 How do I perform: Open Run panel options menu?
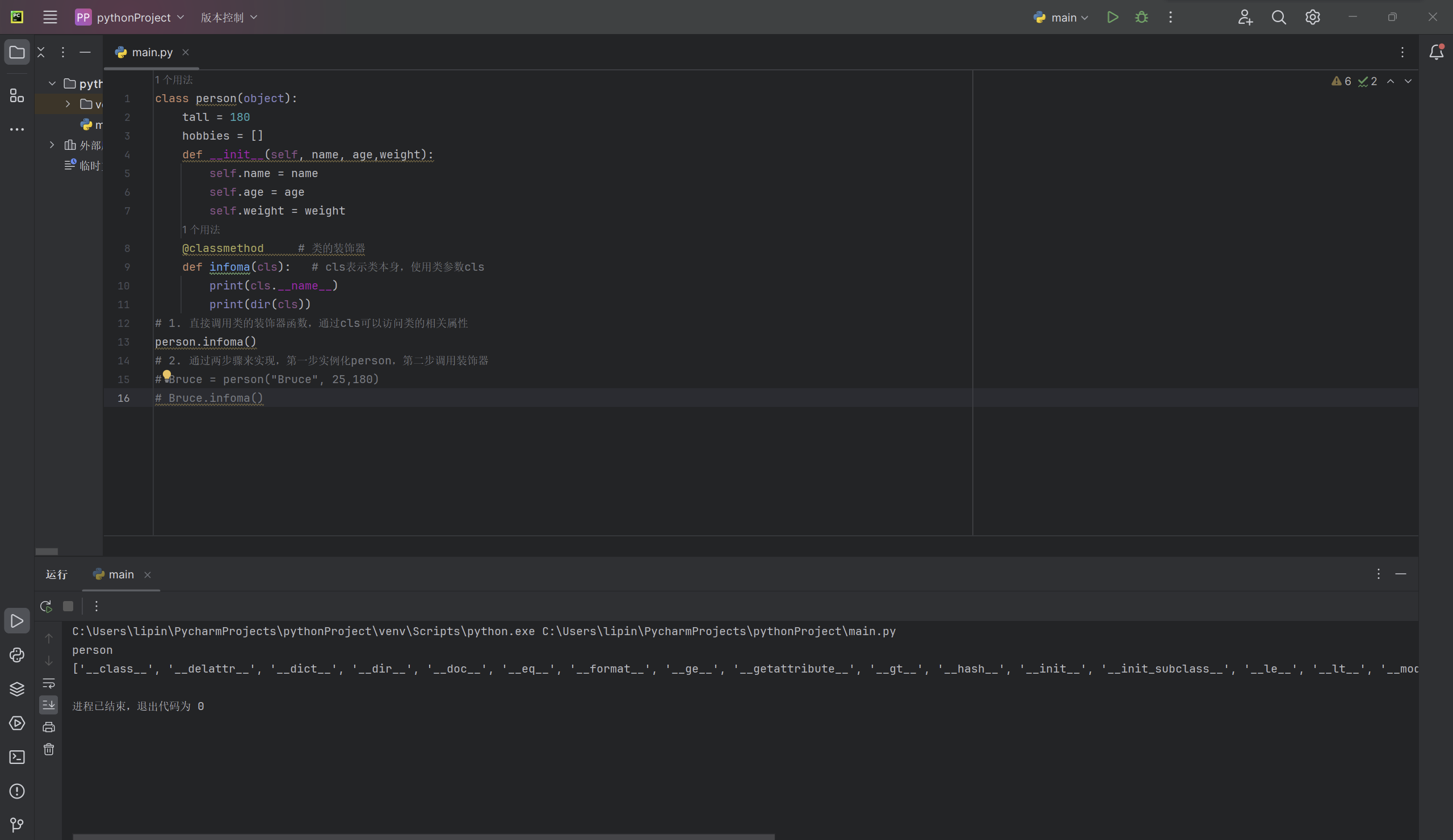[x=1379, y=574]
